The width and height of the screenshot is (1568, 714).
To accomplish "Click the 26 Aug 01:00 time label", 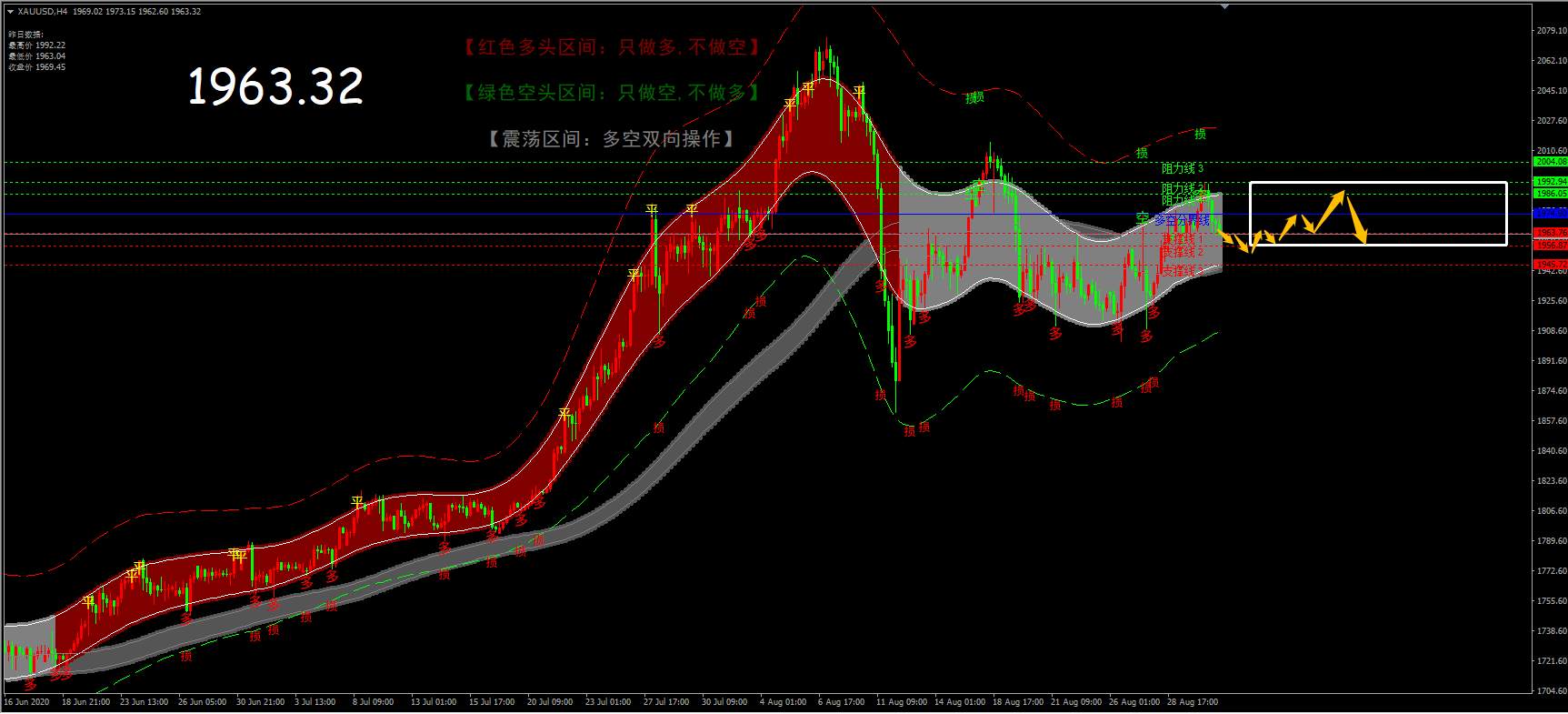I will 1134,702.
